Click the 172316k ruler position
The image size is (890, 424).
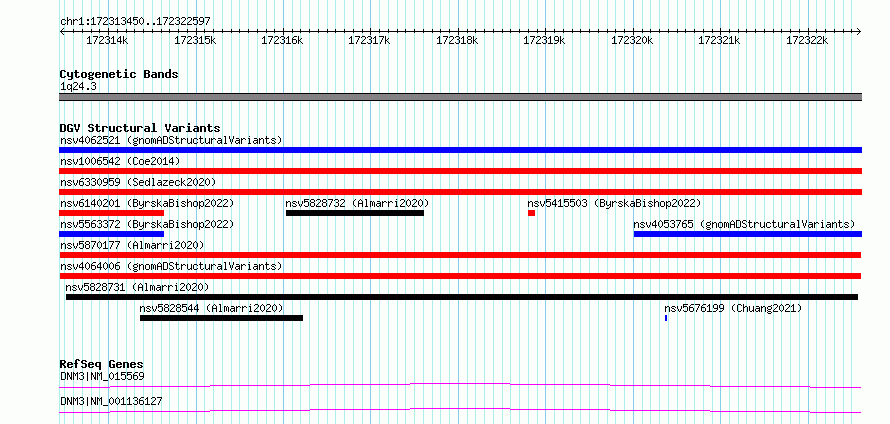point(282,41)
